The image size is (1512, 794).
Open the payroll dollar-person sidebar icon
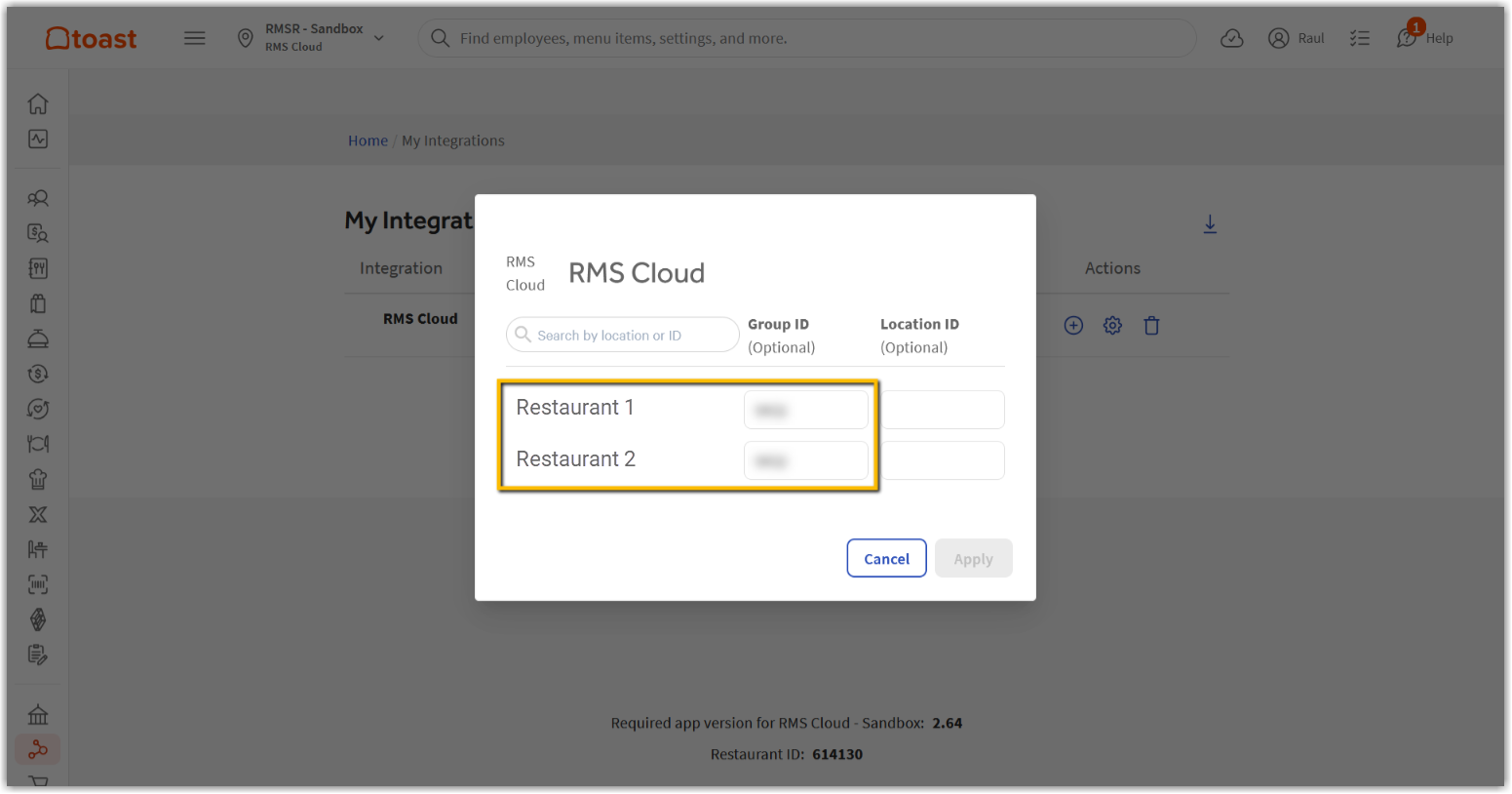tap(38, 233)
